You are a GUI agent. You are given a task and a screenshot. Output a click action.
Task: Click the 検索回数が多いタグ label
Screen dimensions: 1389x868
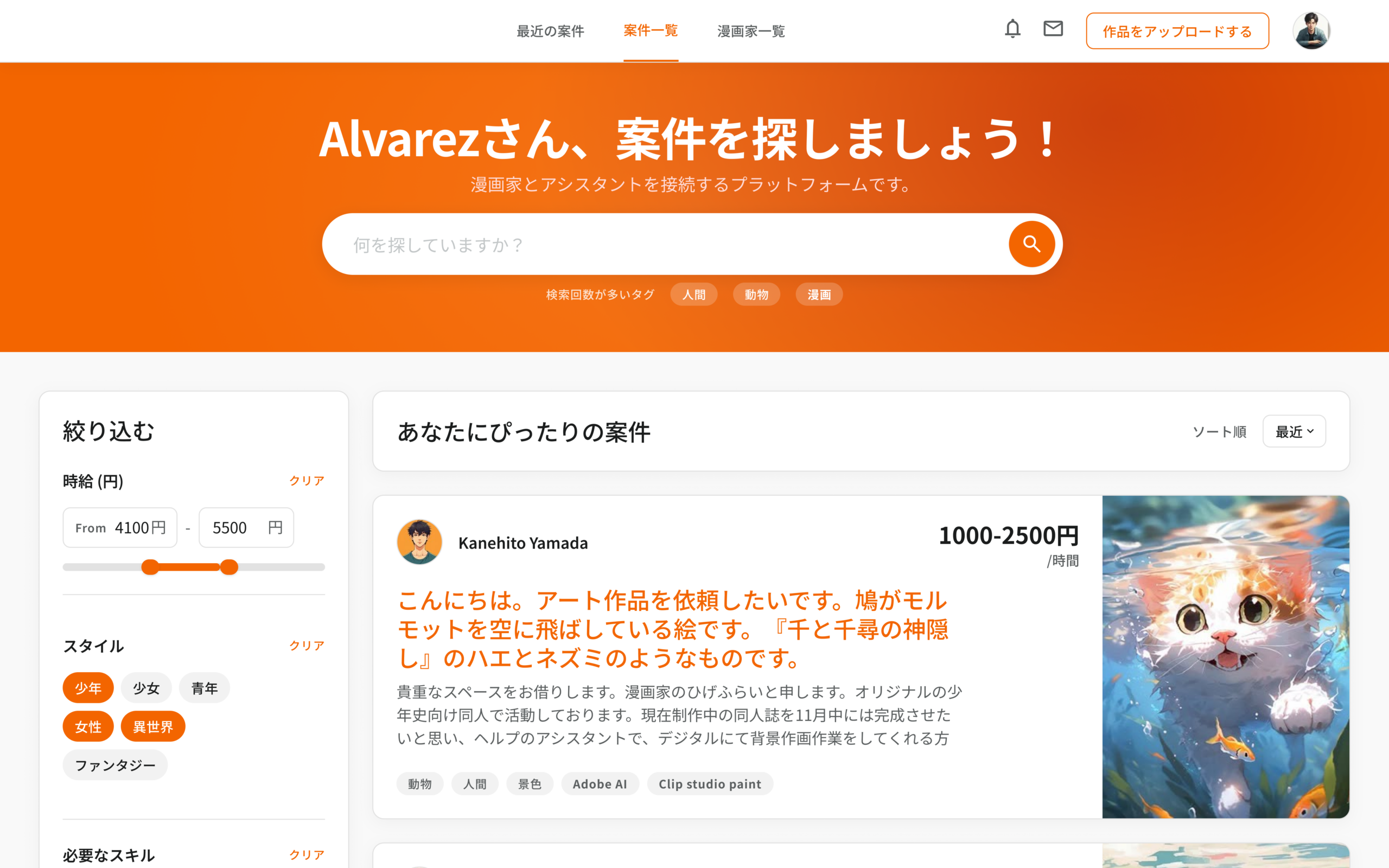click(x=600, y=295)
